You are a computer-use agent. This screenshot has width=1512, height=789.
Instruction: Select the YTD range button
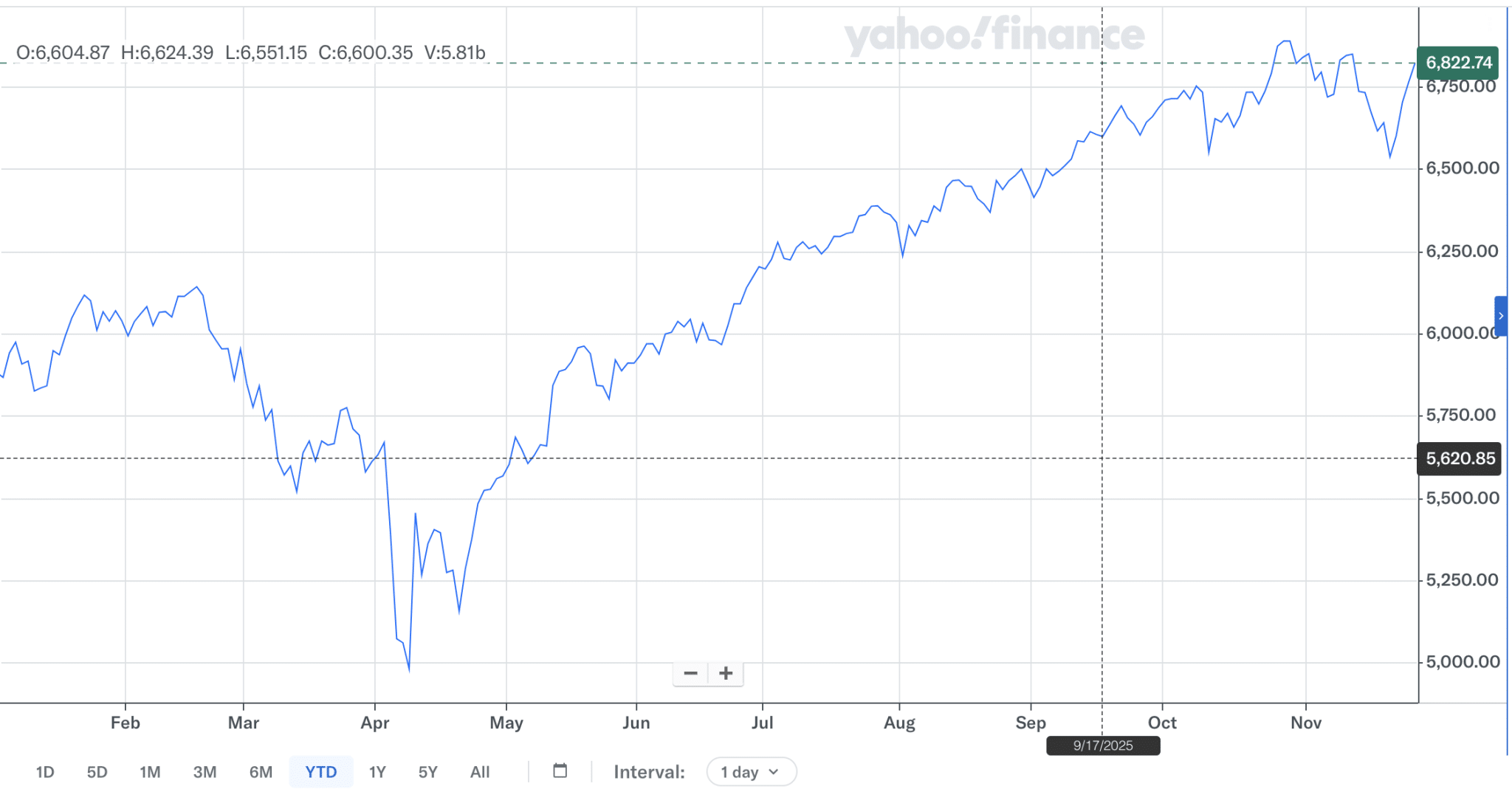(x=321, y=772)
